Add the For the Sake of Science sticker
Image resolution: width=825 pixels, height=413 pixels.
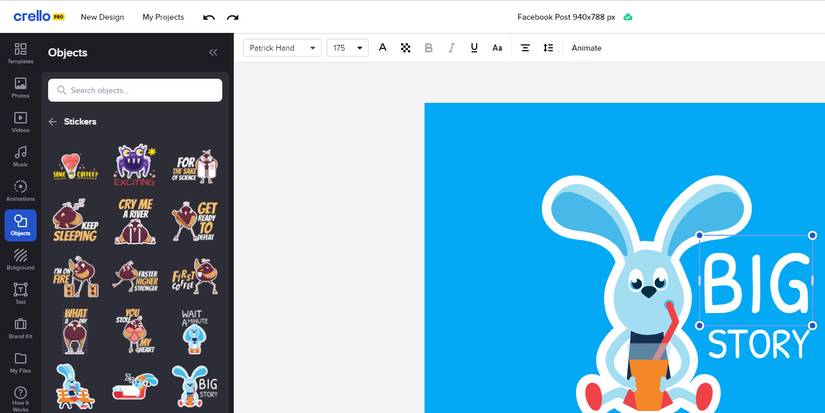coord(195,167)
